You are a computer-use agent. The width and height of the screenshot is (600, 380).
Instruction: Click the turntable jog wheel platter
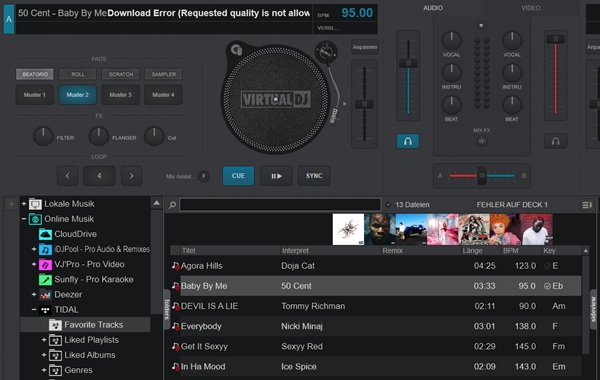[x=276, y=99]
